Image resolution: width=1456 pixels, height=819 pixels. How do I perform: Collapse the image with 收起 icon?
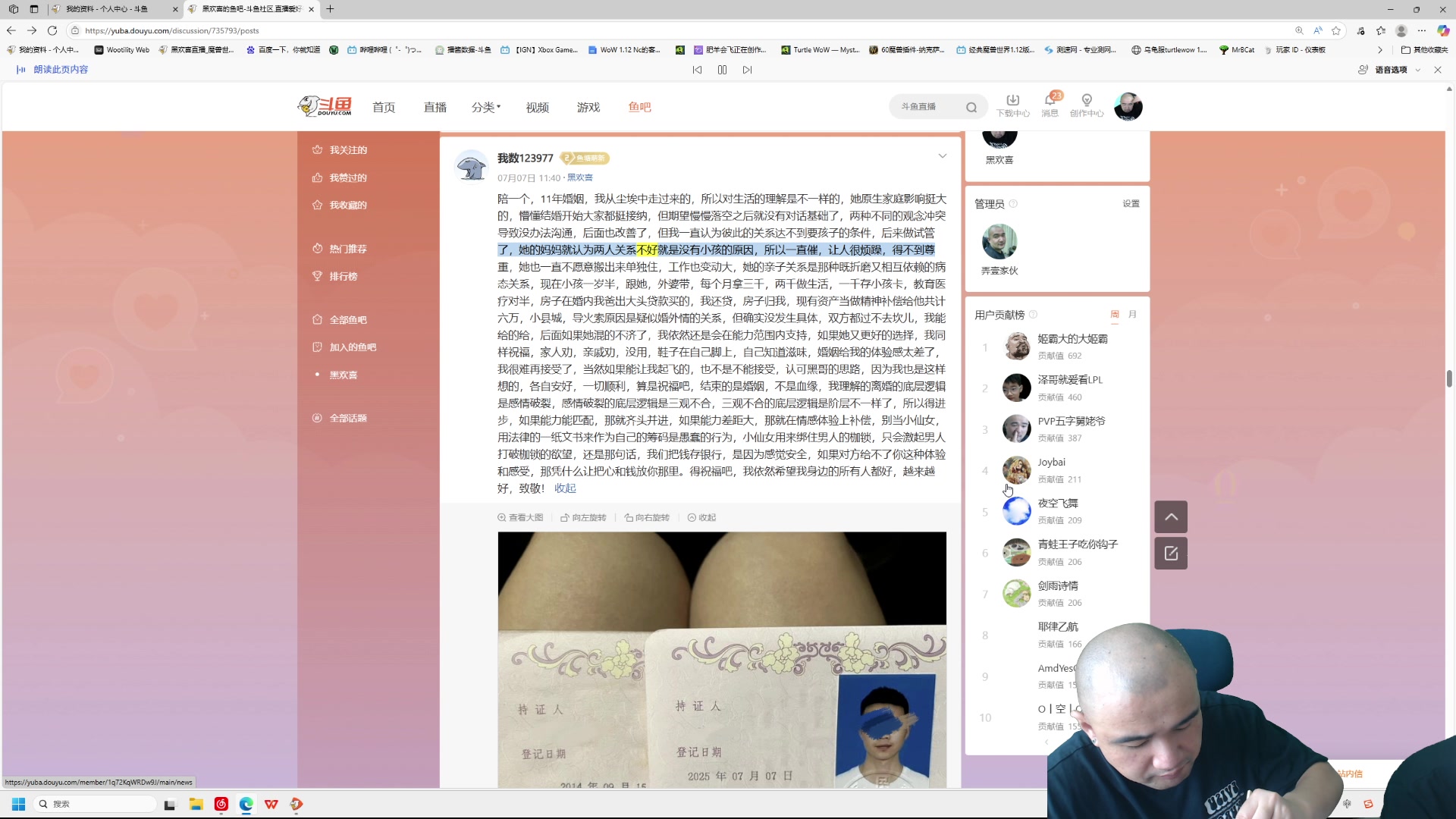pos(701,517)
